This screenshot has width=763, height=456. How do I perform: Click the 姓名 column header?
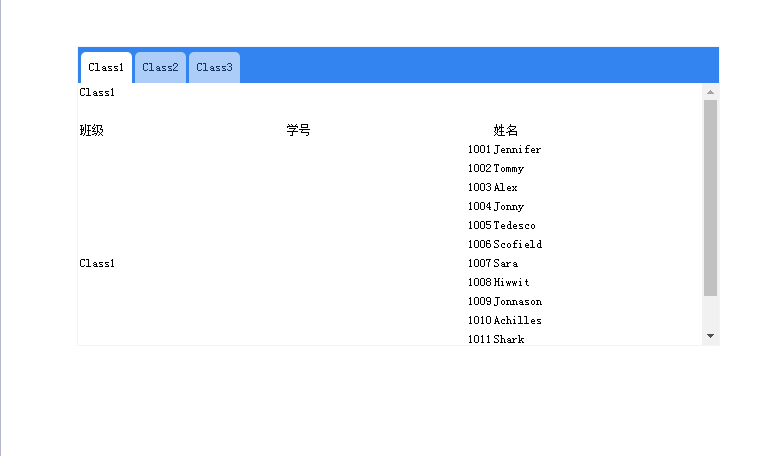click(506, 130)
